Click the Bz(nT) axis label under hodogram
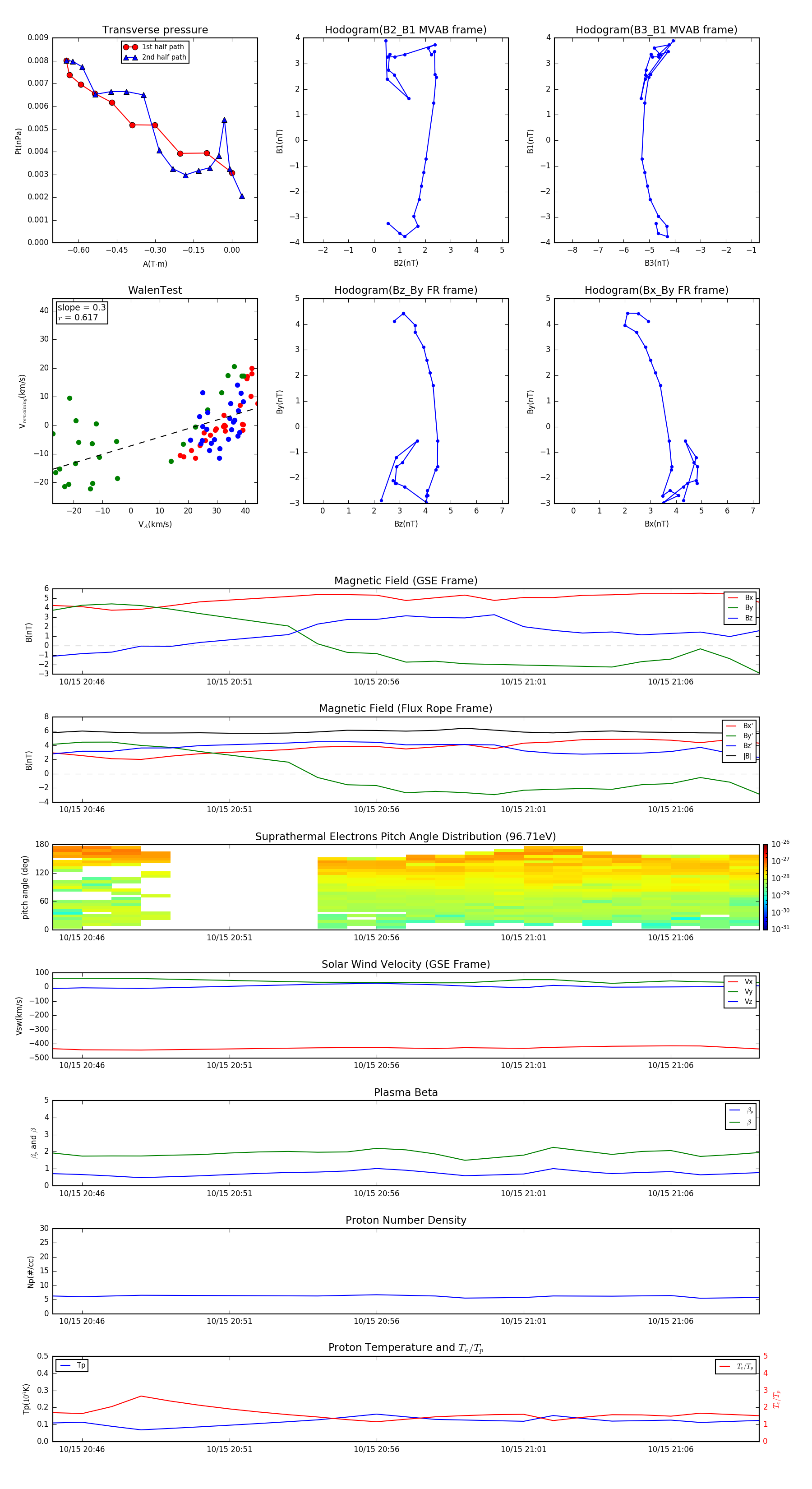 tap(406, 524)
